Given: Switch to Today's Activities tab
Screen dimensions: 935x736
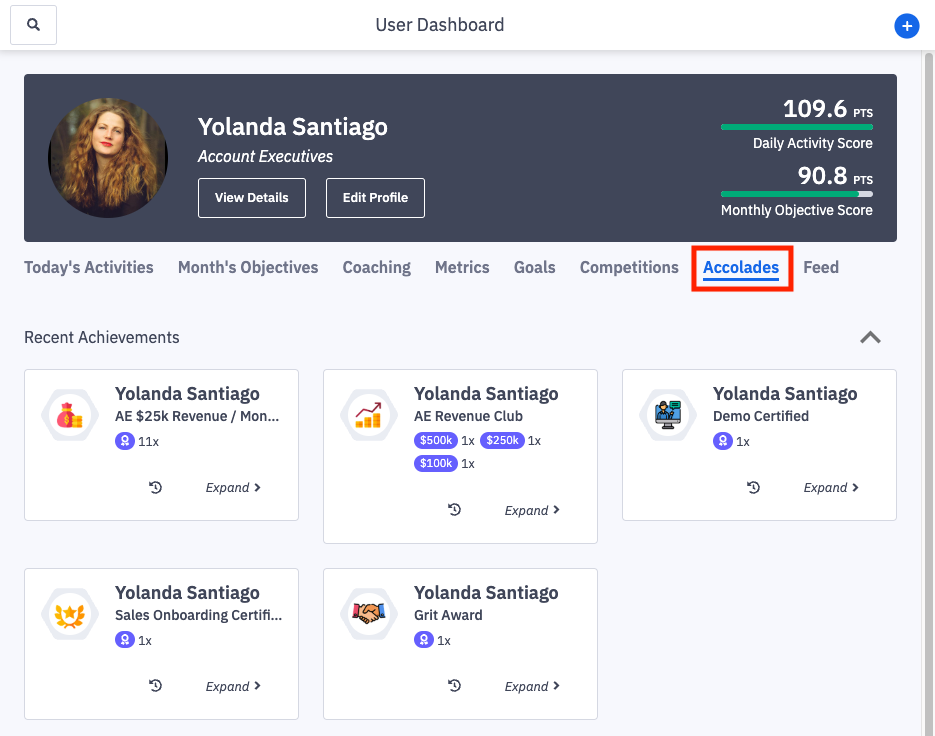Looking at the screenshot, I should click(x=89, y=268).
